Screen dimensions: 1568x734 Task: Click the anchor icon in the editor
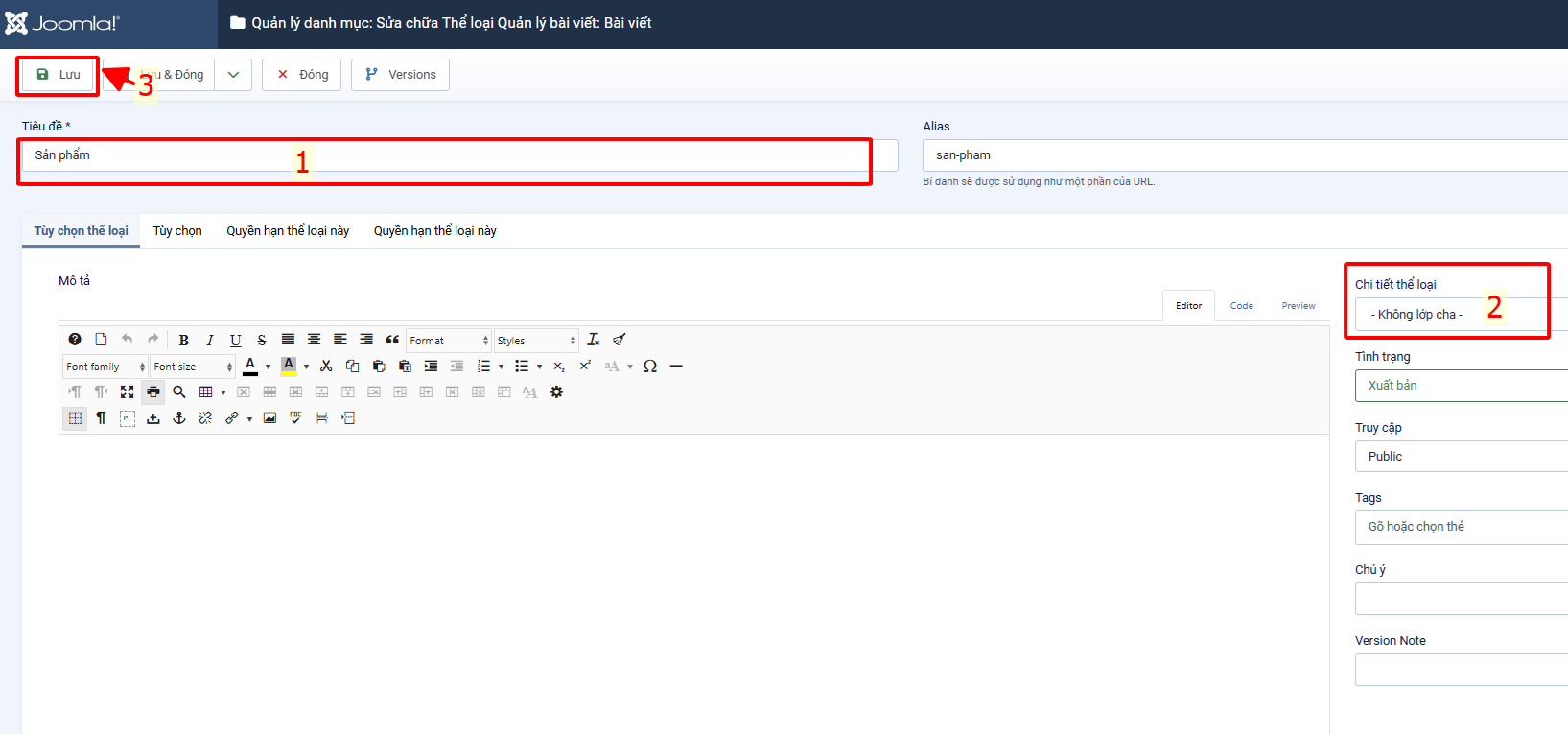coord(179,418)
